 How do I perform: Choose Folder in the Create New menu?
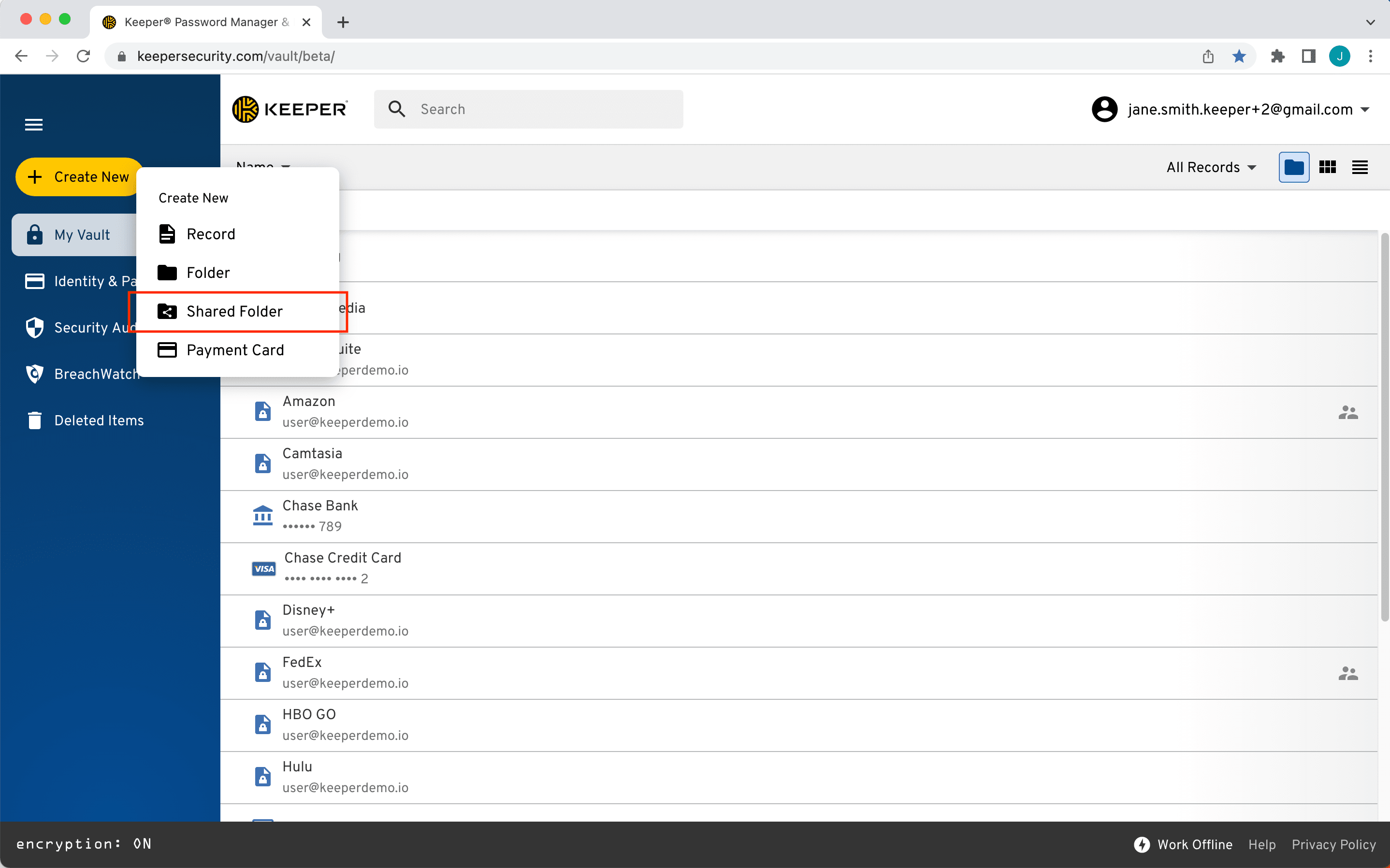pyautogui.click(x=237, y=272)
